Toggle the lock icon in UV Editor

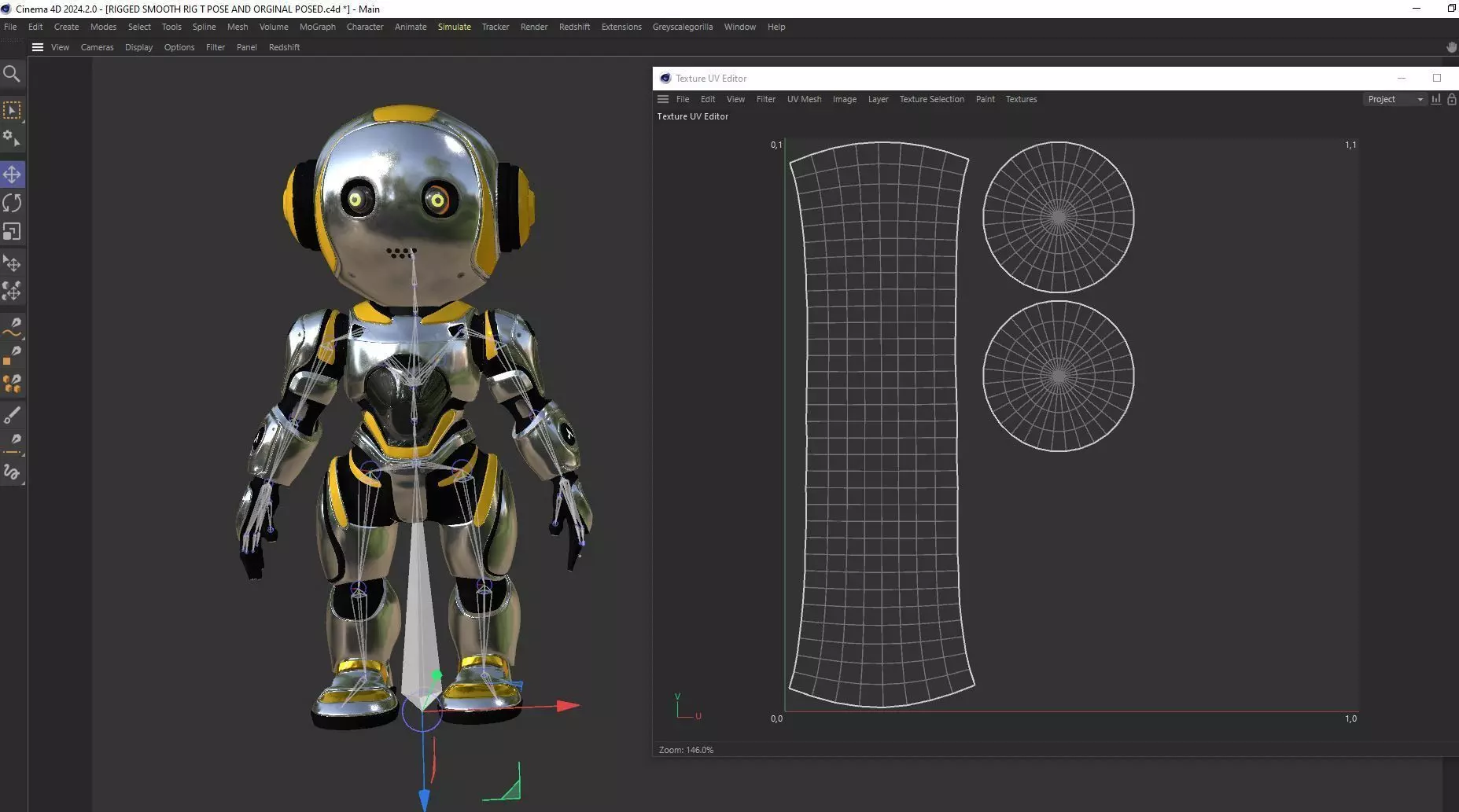click(1452, 99)
